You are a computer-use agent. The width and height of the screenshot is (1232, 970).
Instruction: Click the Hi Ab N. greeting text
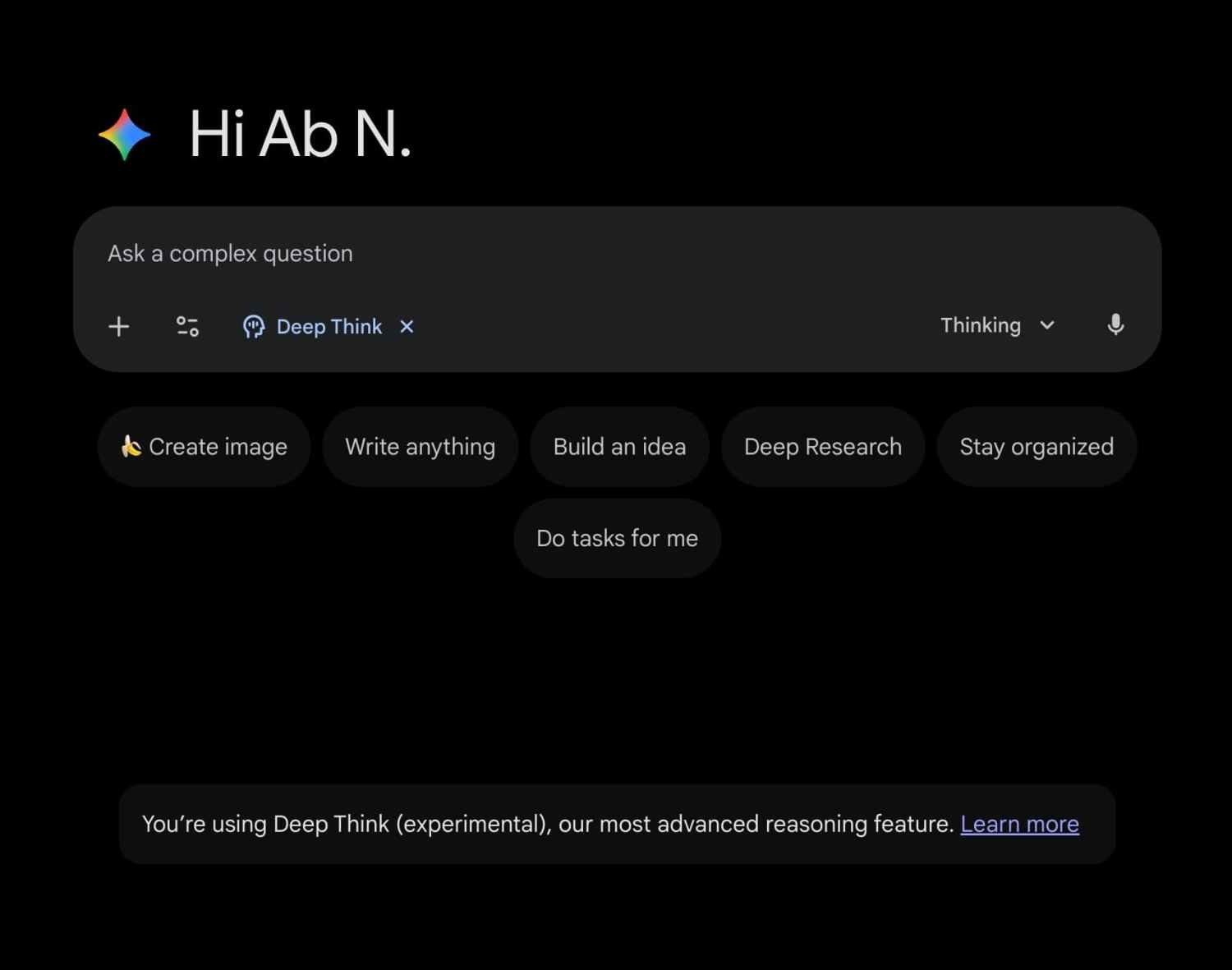point(300,135)
